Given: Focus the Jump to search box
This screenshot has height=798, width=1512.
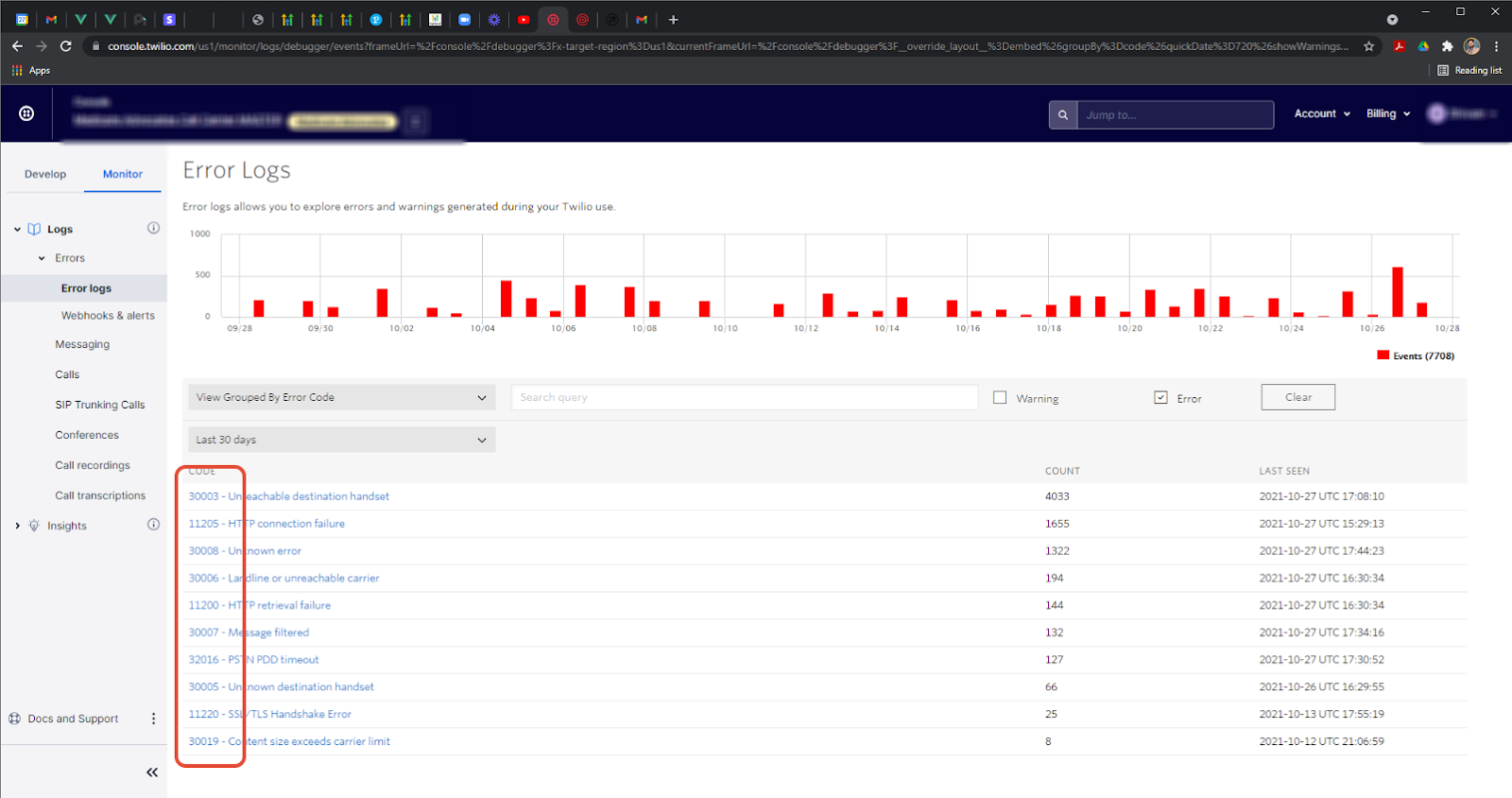Looking at the screenshot, I should click(1176, 114).
